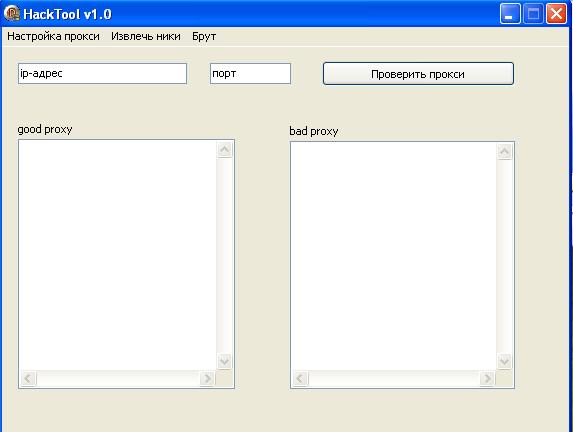Click the left arrow in good proxy list
Image resolution: width=573 pixels, height=432 pixels.
pyautogui.click(x=28, y=378)
